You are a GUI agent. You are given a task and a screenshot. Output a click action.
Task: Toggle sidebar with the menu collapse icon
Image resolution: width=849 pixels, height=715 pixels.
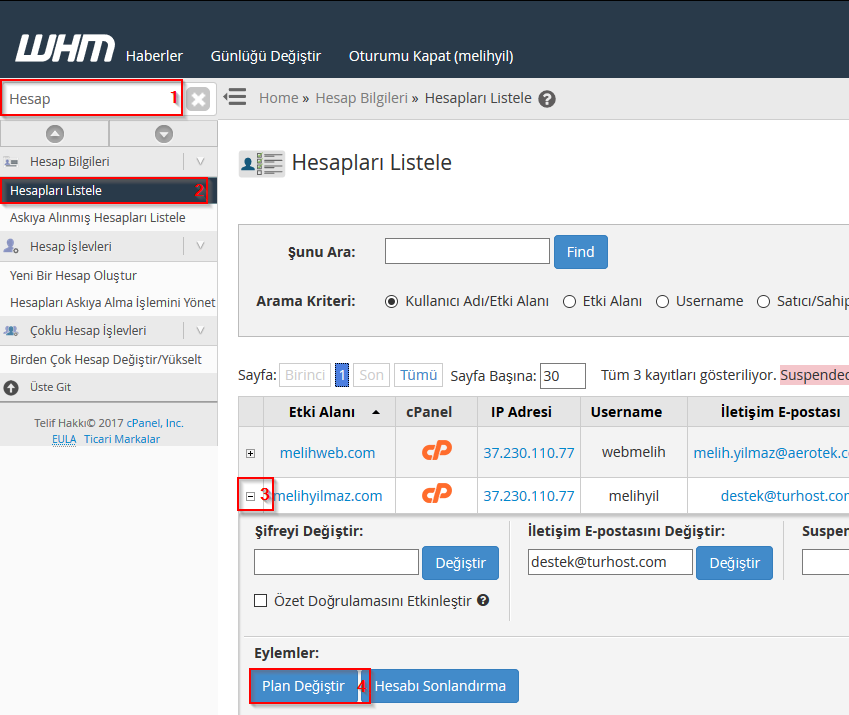pos(235,97)
